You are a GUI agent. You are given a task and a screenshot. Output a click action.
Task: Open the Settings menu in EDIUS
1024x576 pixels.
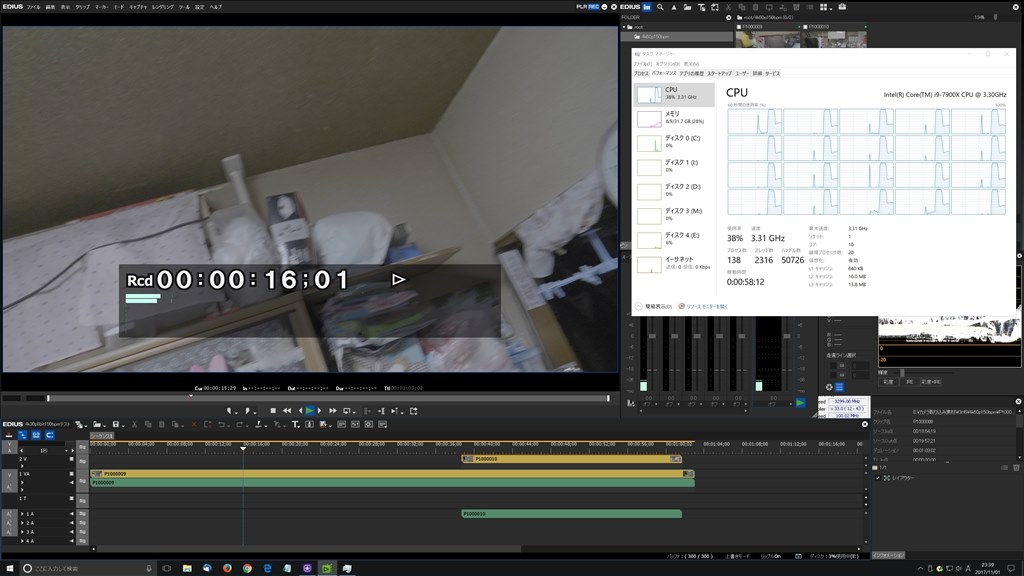pos(199,7)
